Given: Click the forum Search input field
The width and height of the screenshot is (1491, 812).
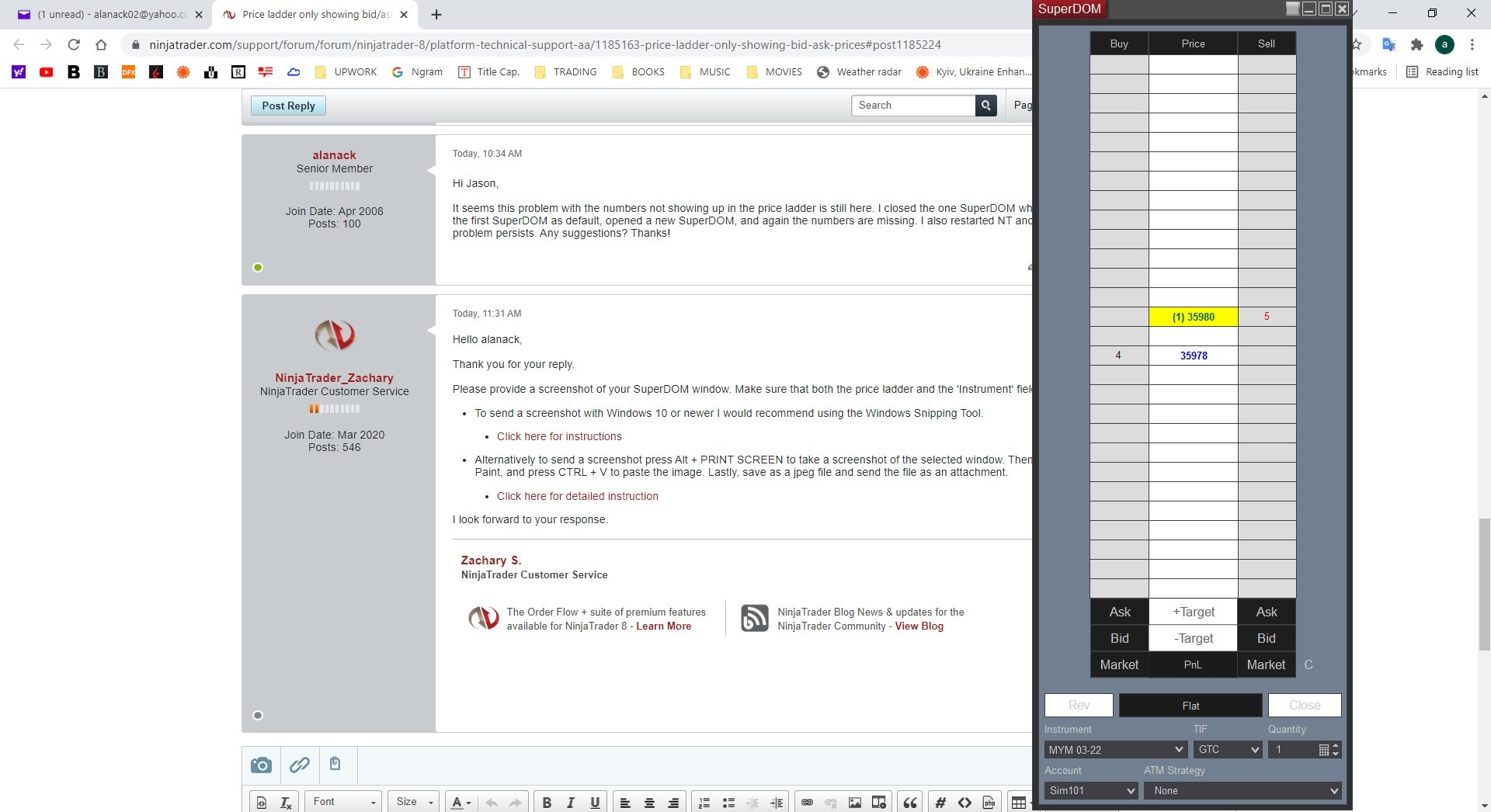Looking at the screenshot, I should pos(913,106).
